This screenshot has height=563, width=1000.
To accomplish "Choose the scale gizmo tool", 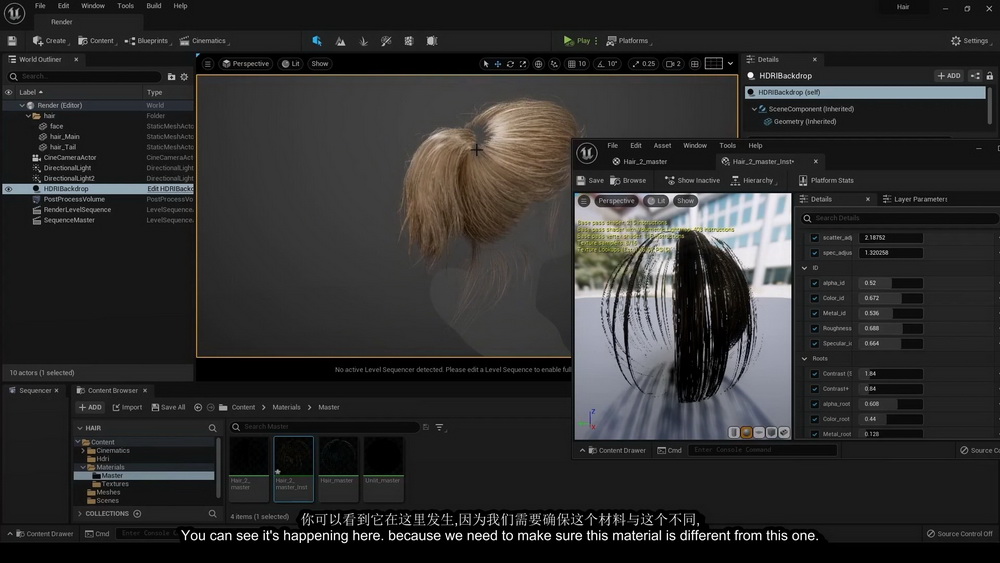I will pos(523,64).
